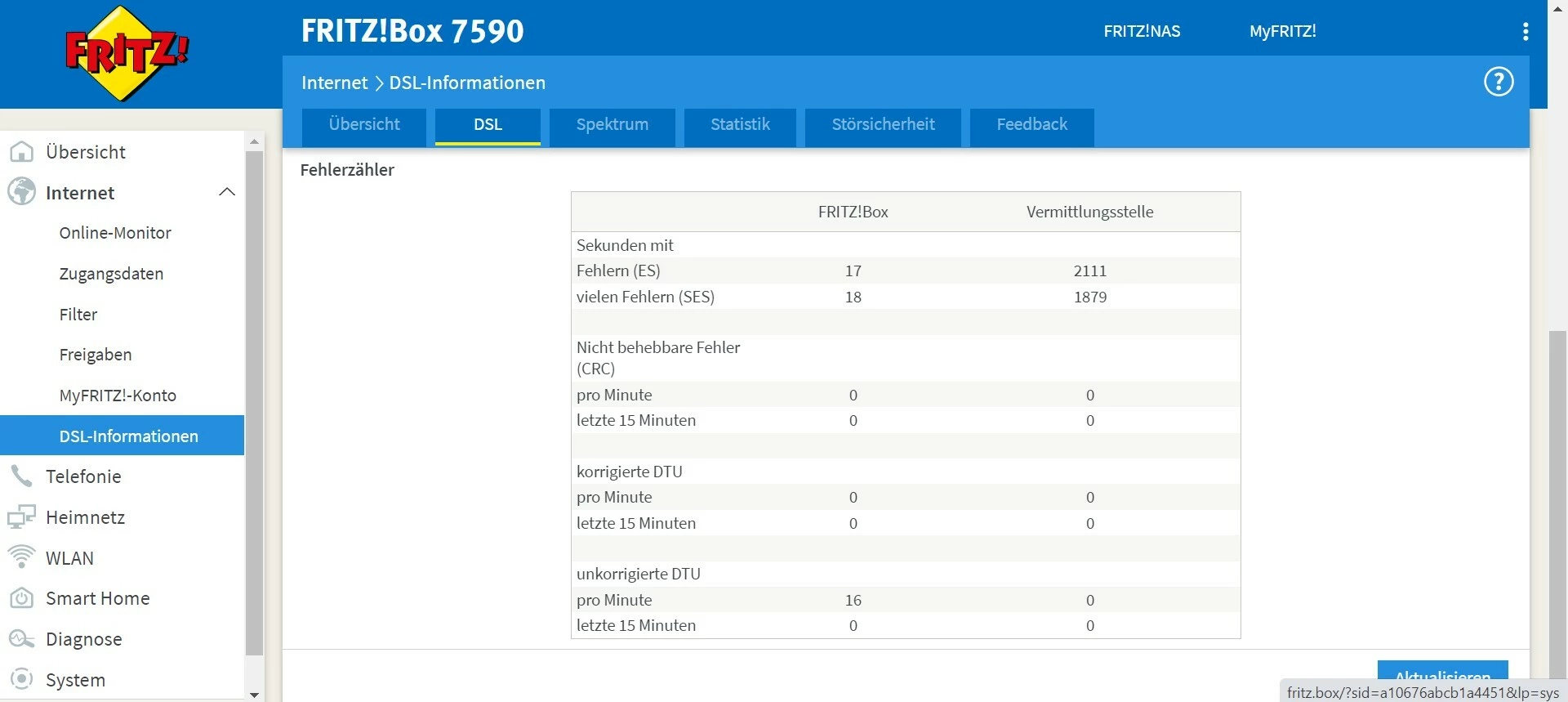The width and height of the screenshot is (1568, 702).
Task: Open WLAN menu label
Action: point(70,558)
